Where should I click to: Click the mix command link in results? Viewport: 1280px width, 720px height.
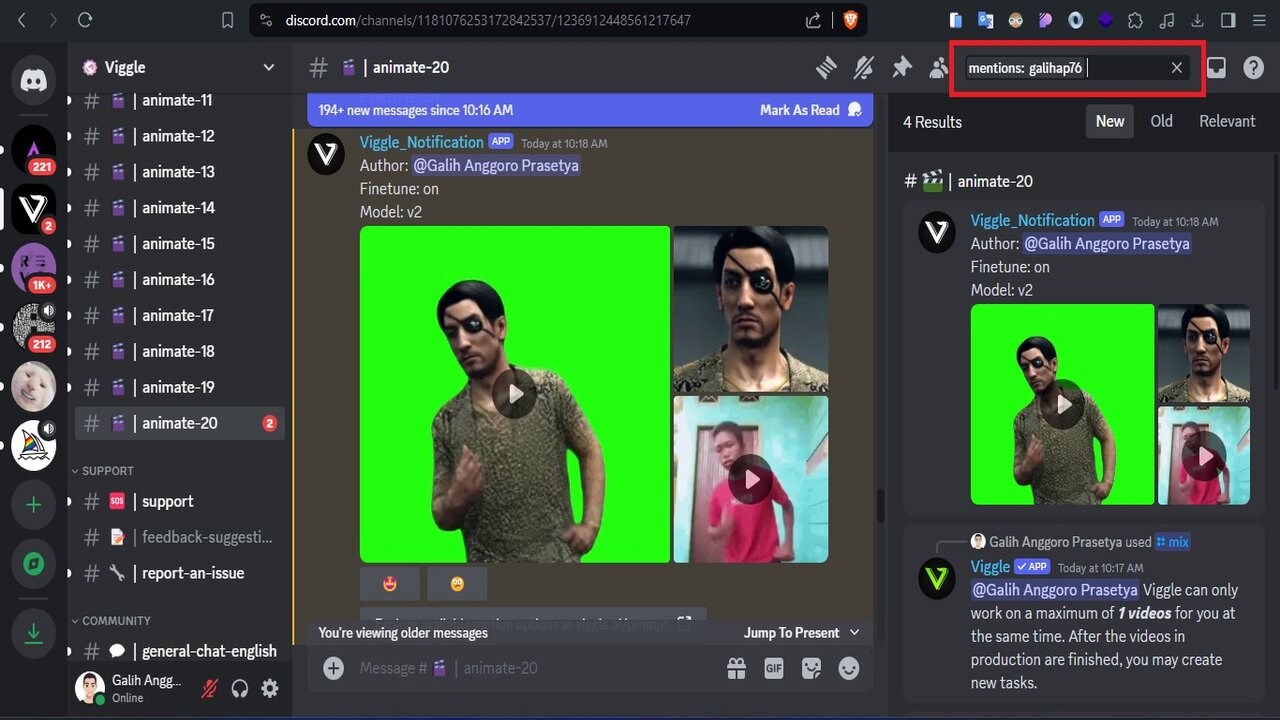point(1172,542)
